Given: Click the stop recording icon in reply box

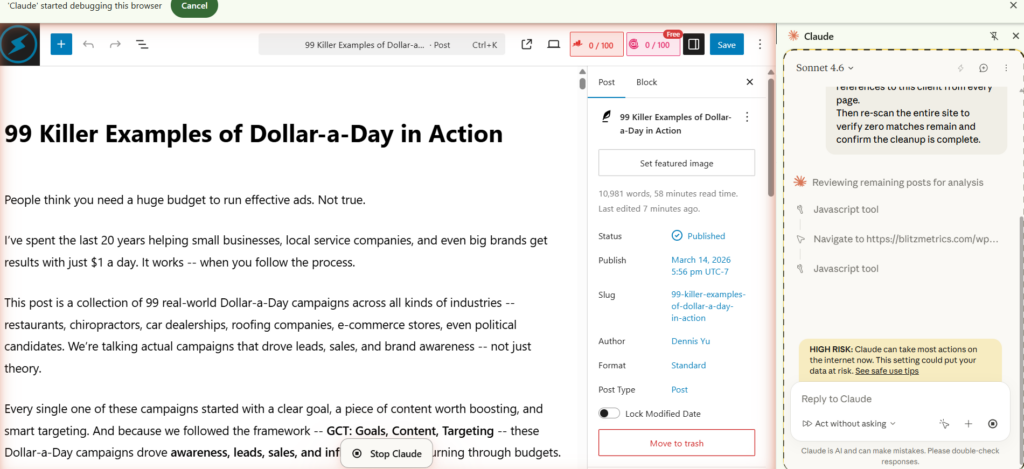Looking at the screenshot, I should (x=993, y=423).
